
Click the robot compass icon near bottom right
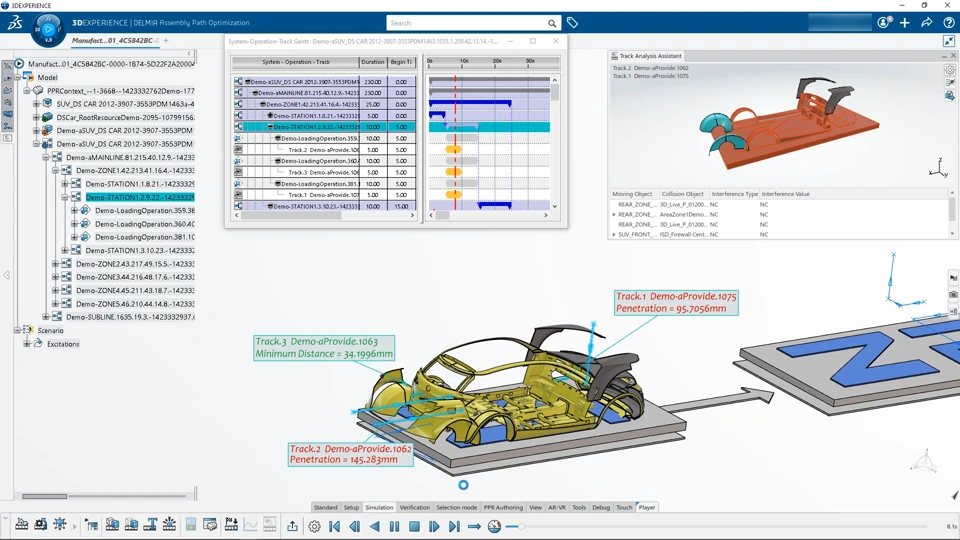click(925, 461)
